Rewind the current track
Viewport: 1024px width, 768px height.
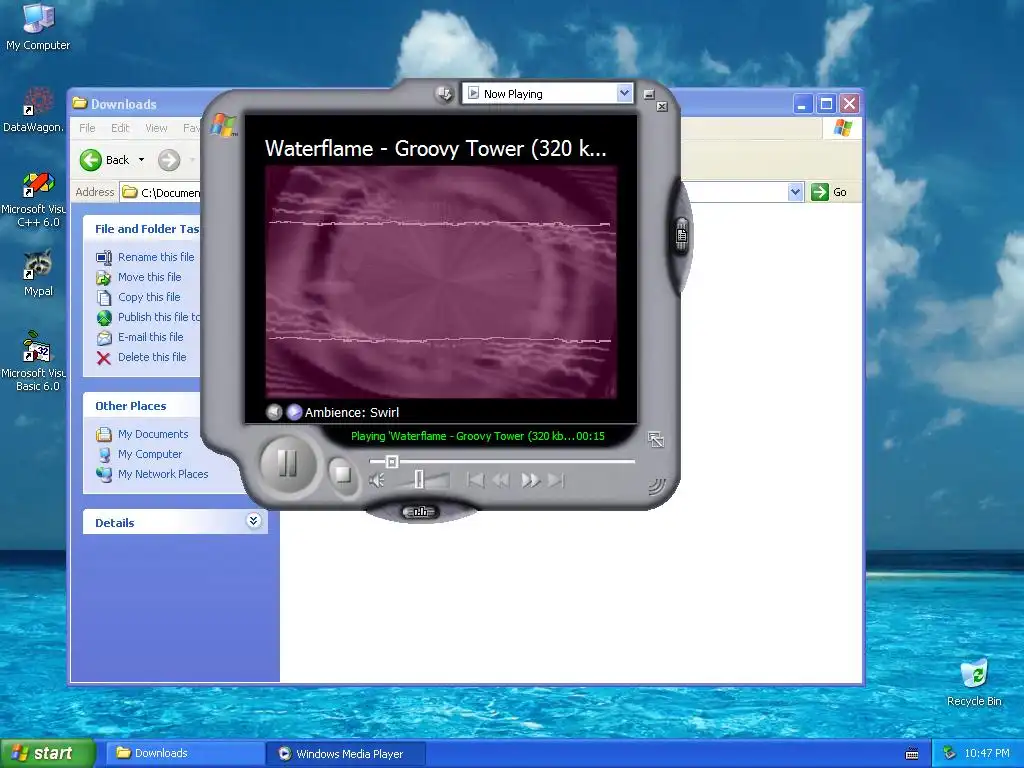tap(501, 481)
